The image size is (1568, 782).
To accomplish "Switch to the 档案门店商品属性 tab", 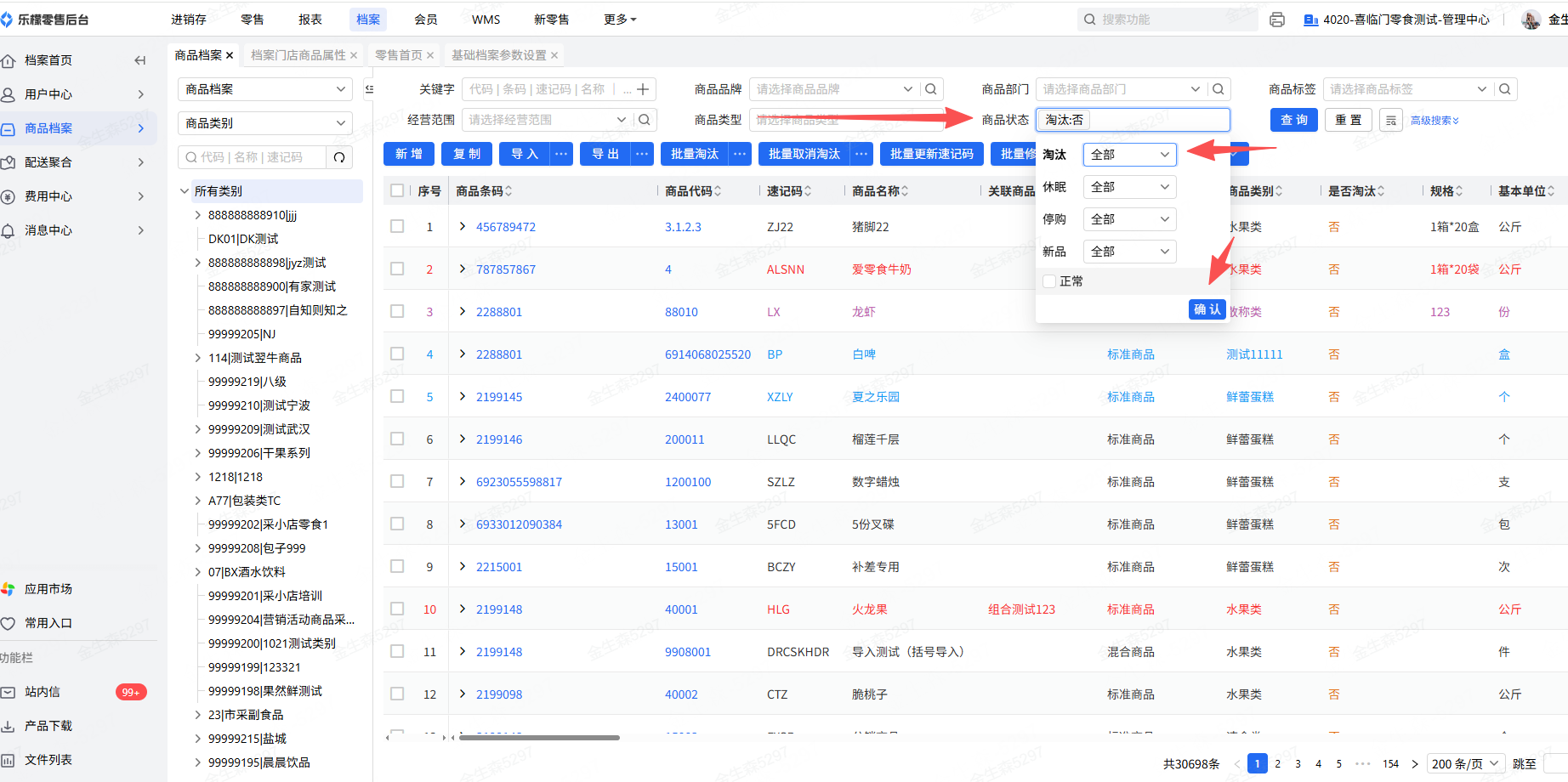I will point(298,55).
